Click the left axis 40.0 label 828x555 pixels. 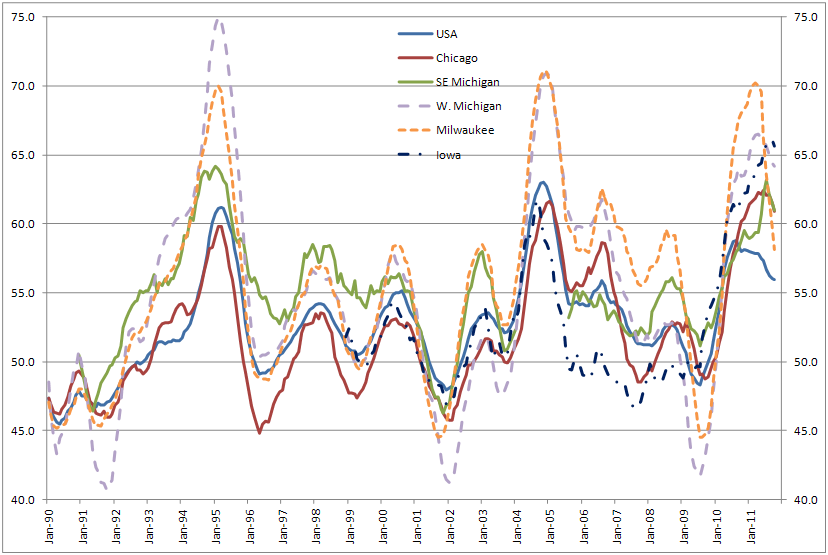tap(23, 500)
